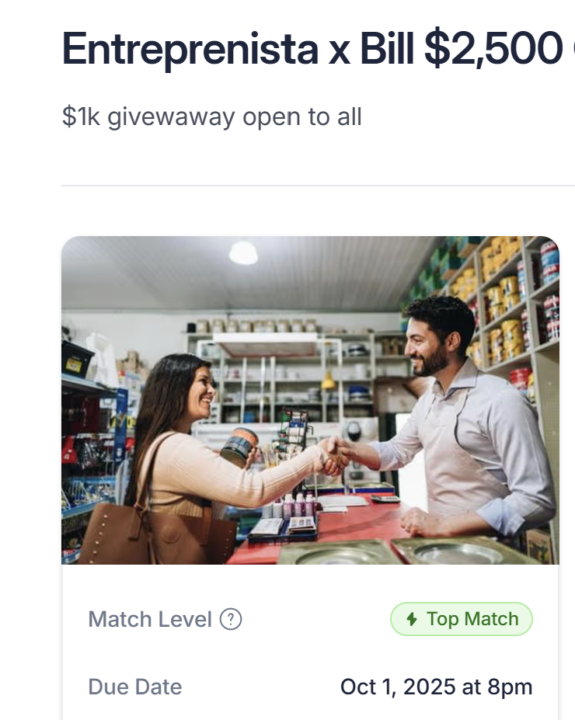Select the Oct 1, 2025 at 8pm value
The image size is (575, 720).
[436, 687]
